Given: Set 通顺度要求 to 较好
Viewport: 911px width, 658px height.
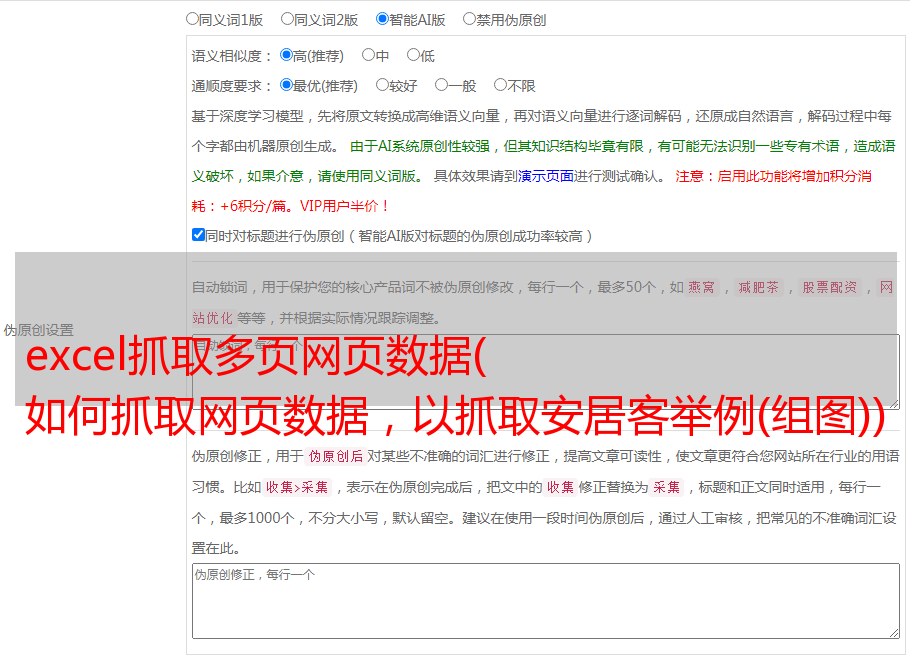Looking at the screenshot, I should point(382,85).
